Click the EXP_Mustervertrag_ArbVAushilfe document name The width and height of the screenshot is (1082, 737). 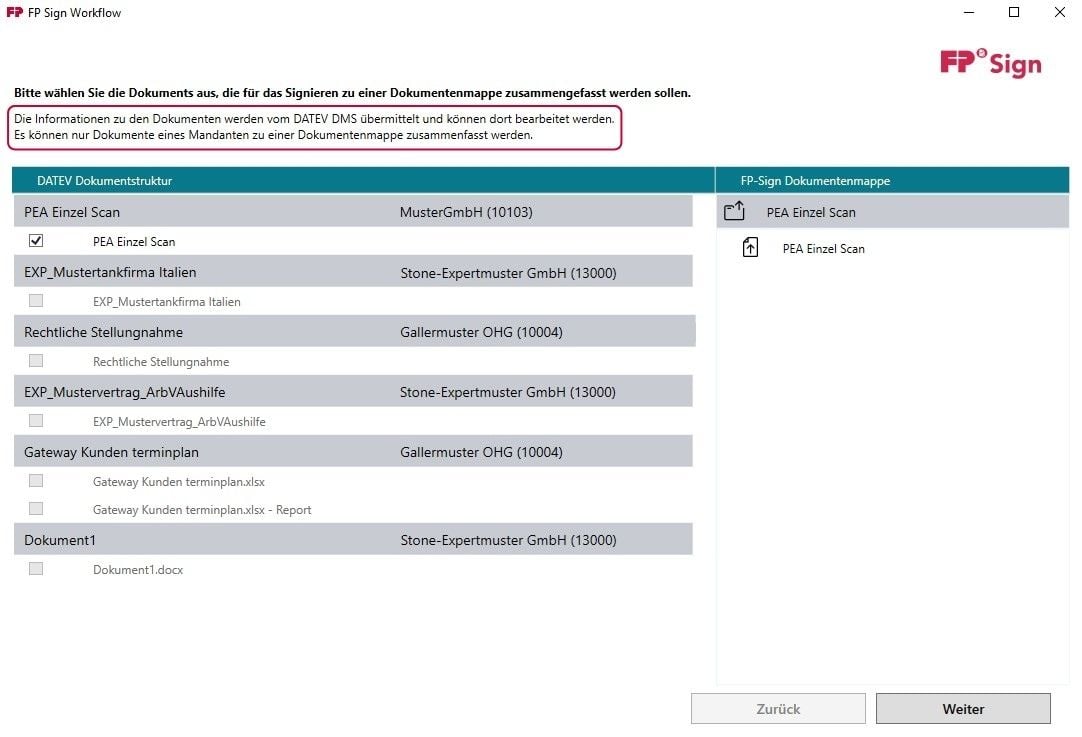coord(179,422)
